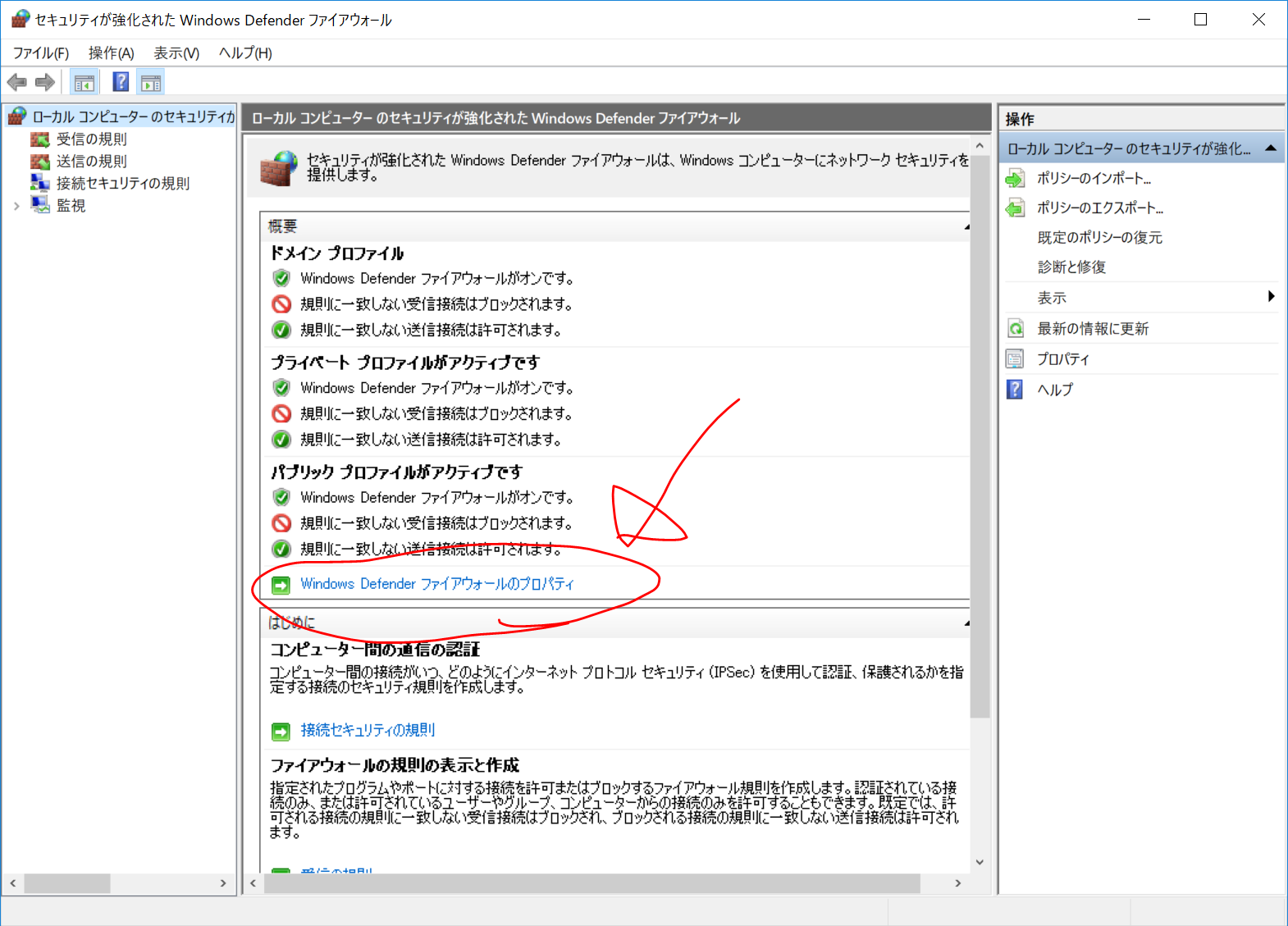The width and height of the screenshot is (1288, 926).
Task: Open the 操作(A) menu
Action: (111, 53)
